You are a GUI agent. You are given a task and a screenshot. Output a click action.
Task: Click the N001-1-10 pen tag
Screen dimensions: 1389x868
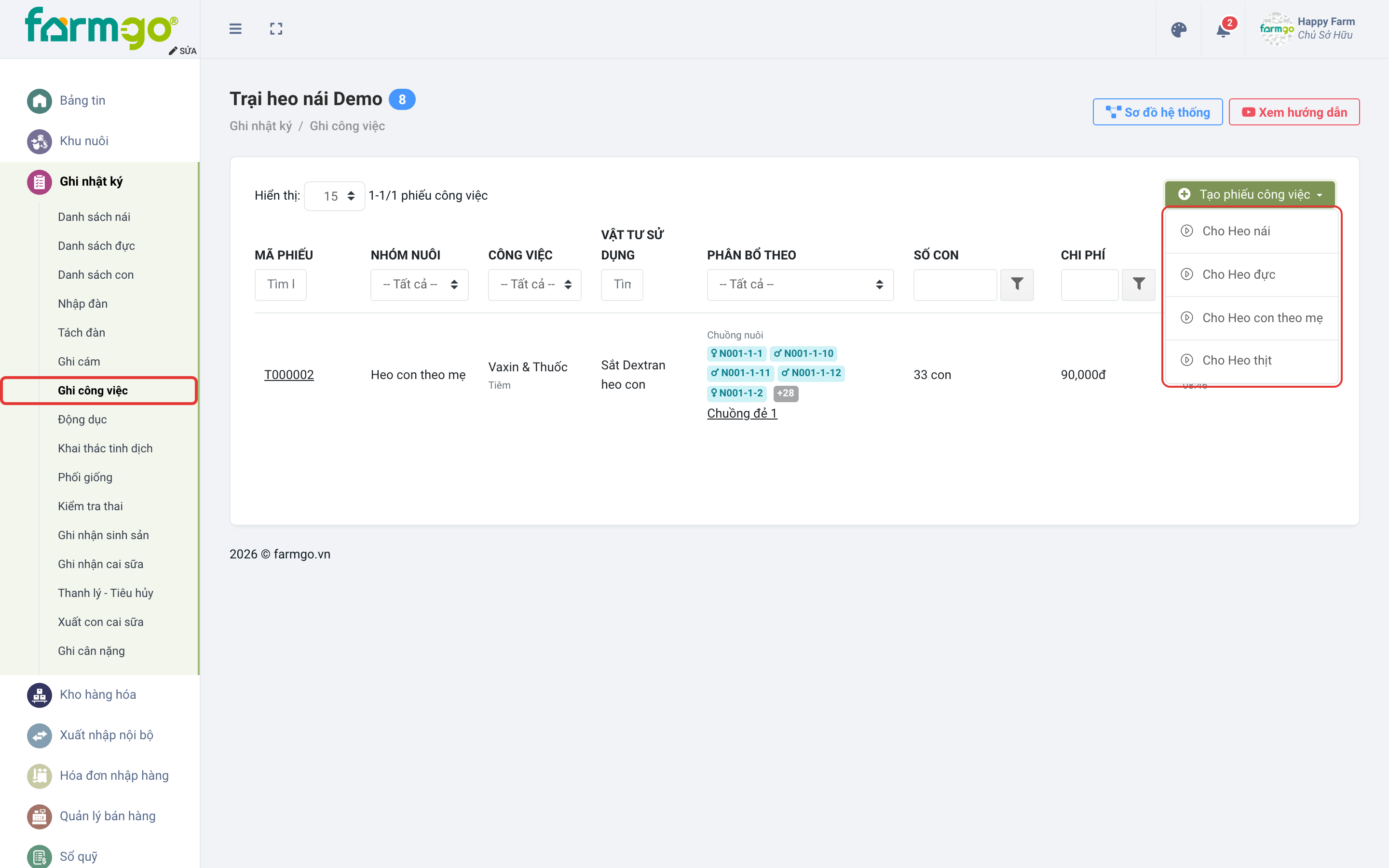[x=803, y=353]
